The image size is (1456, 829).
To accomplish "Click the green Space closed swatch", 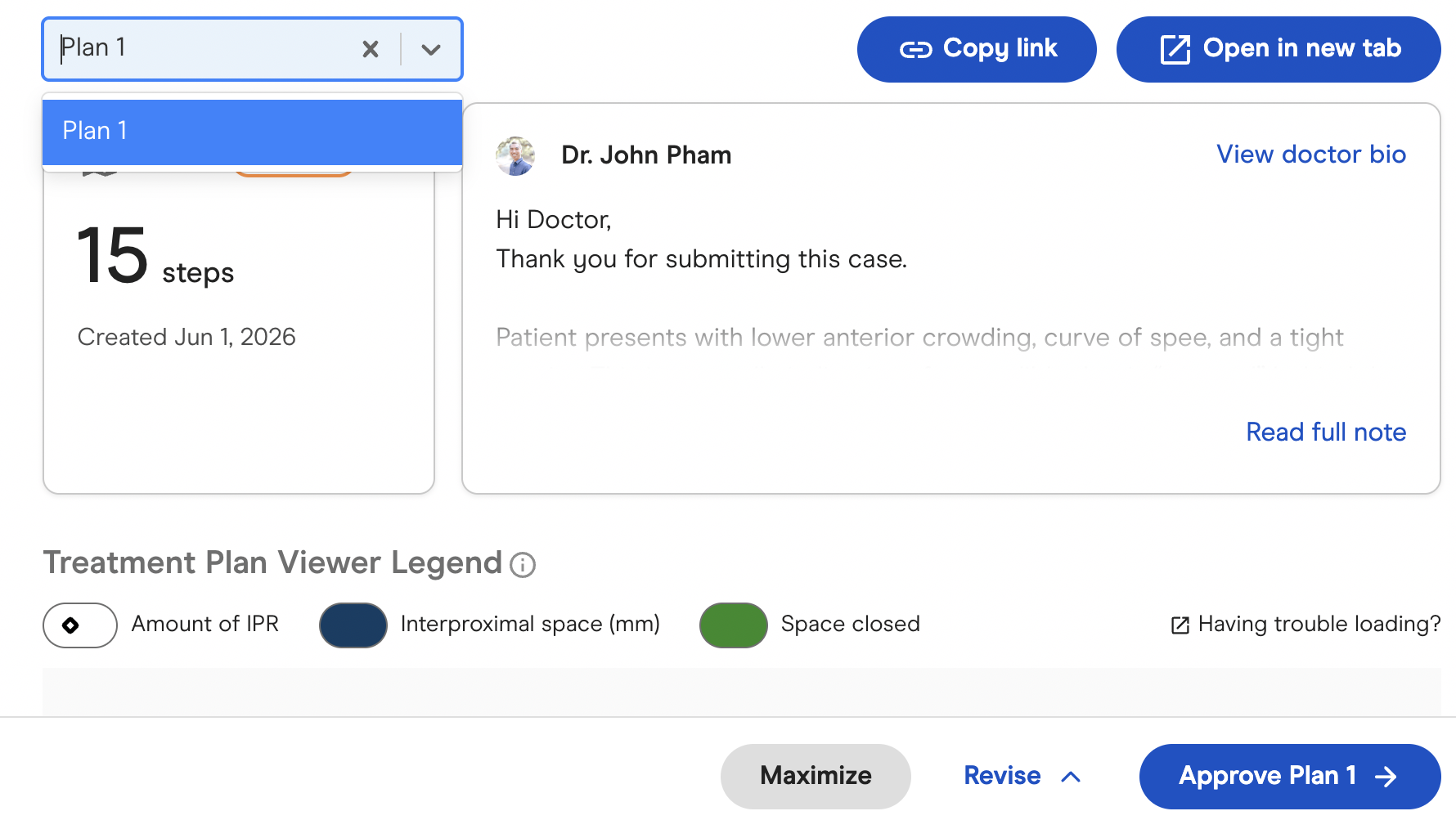I will pyautogui.click(x=734, y=625).
